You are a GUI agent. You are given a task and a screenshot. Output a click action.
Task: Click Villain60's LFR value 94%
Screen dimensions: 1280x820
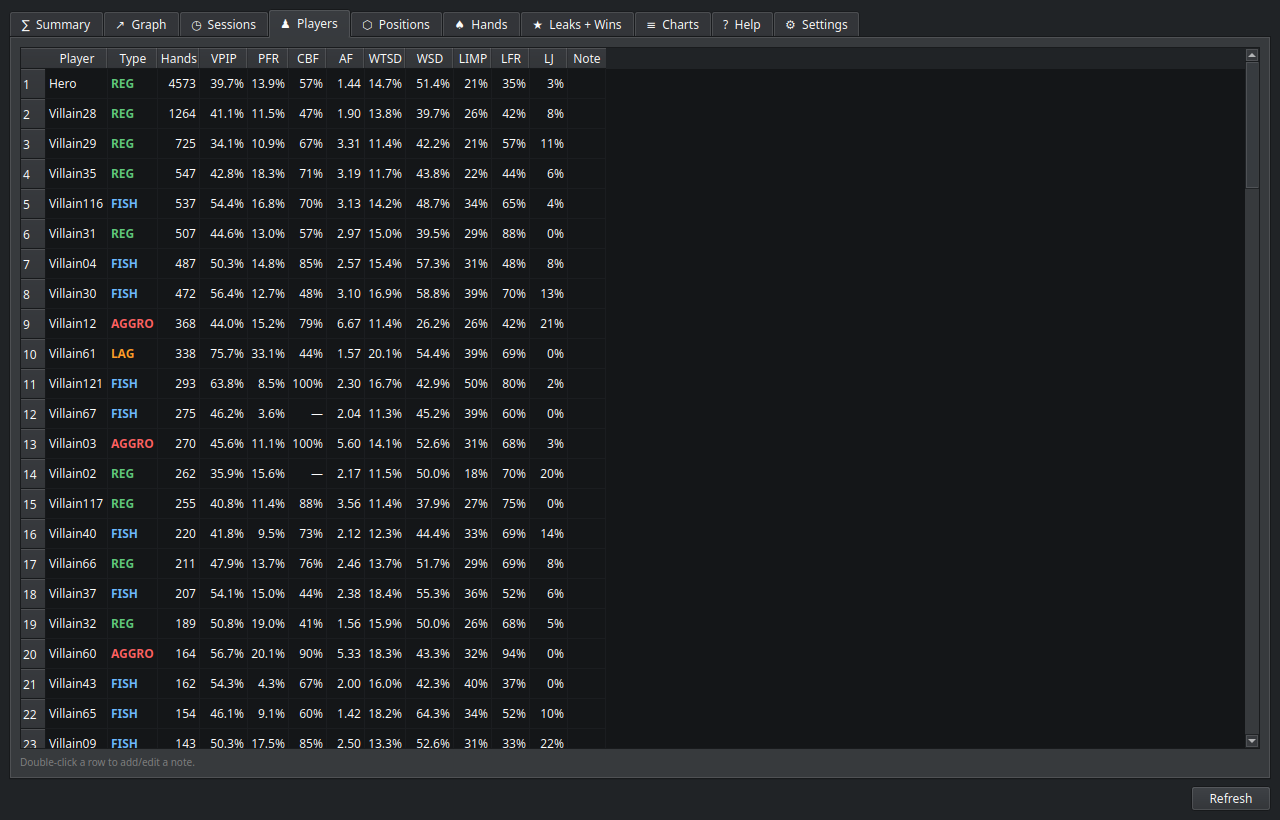[x=514, y=654]
